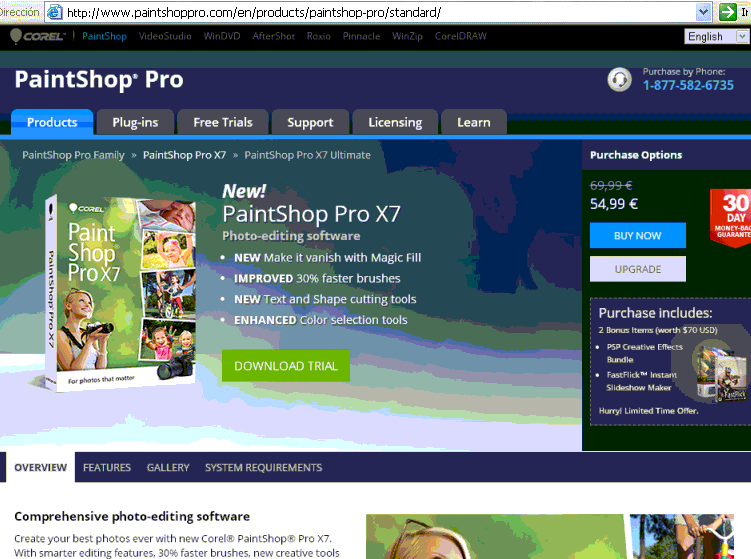Click 'PSP Creative Effects Bundle' item
The width and height of the screenshot is (751, 559).
pyautogui.click(x=645, y=353)
